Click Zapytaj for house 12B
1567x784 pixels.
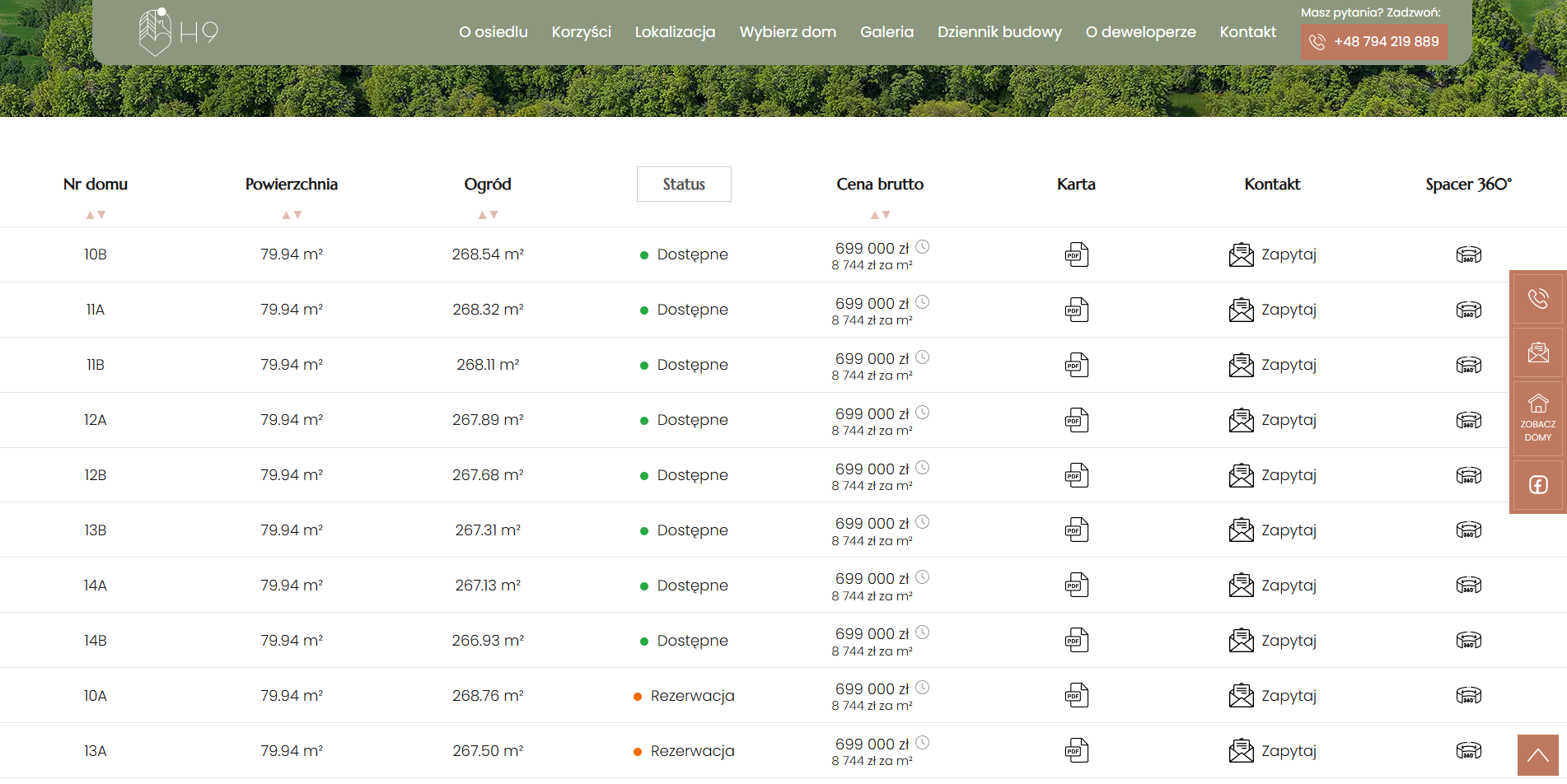click(1272, 475)
